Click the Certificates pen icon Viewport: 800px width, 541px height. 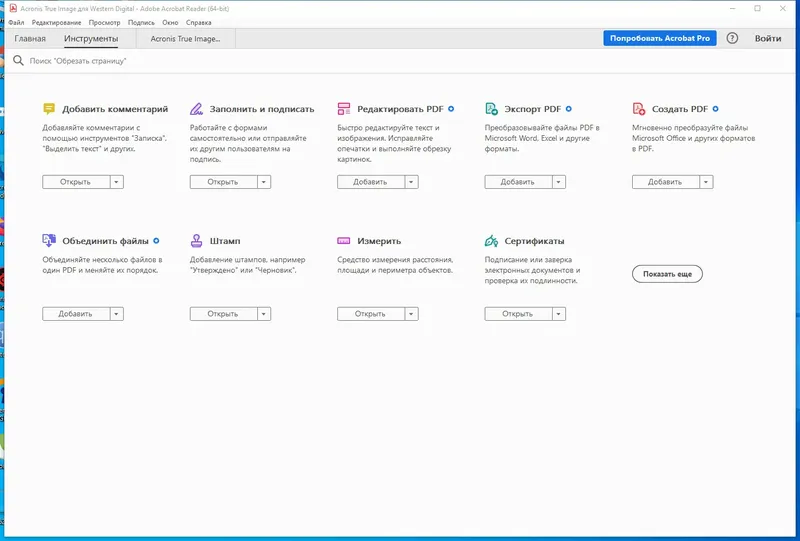point(491,240)
